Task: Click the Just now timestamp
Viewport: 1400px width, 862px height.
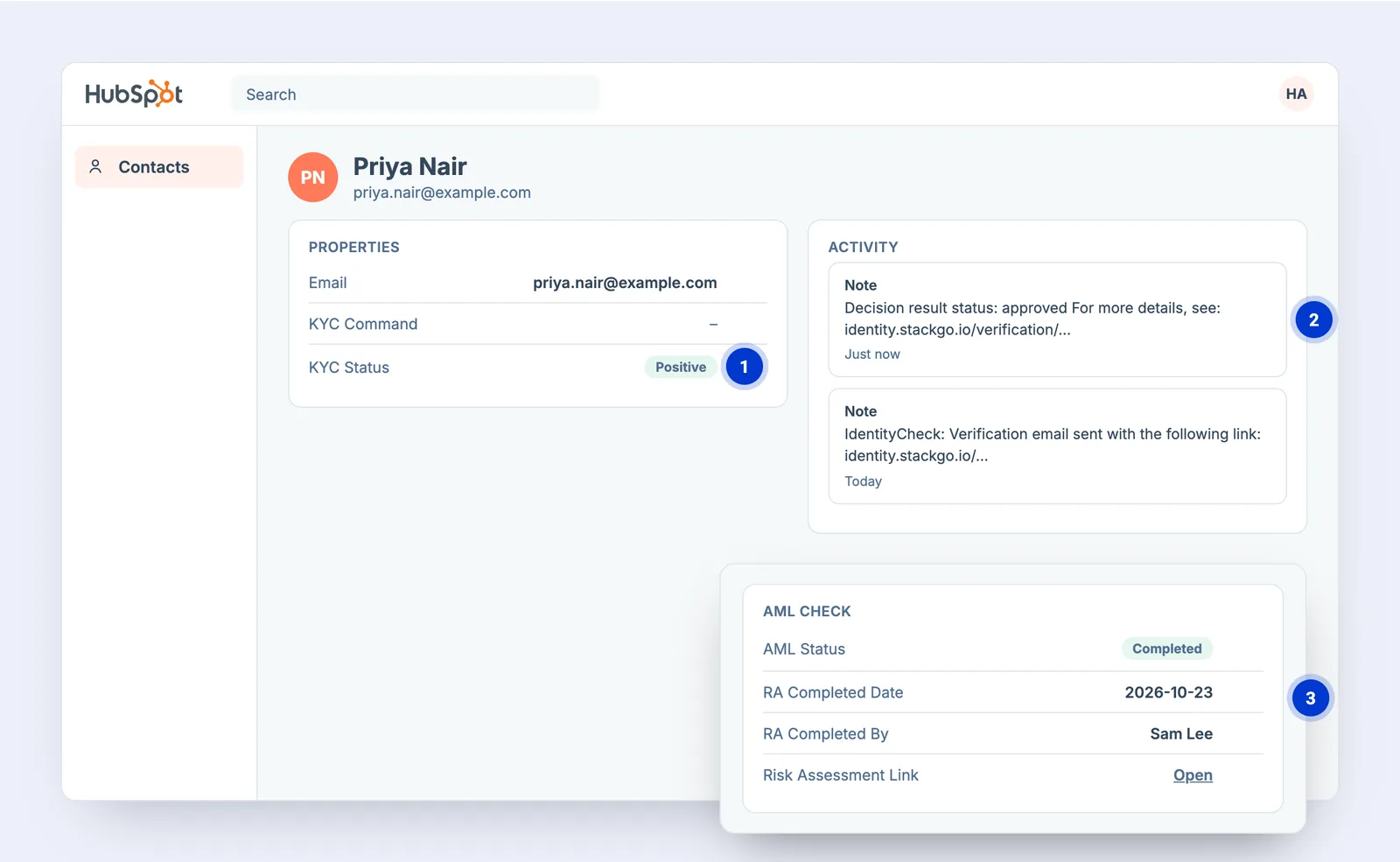Action: click(871, 354)
